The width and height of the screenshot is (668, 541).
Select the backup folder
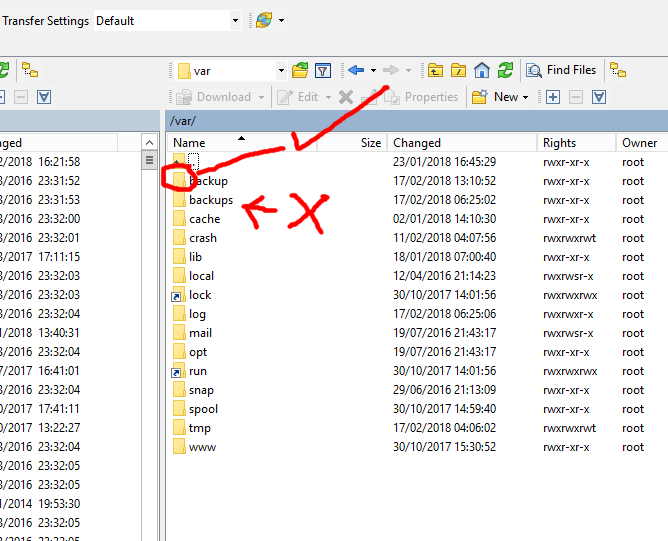[208, 181]
